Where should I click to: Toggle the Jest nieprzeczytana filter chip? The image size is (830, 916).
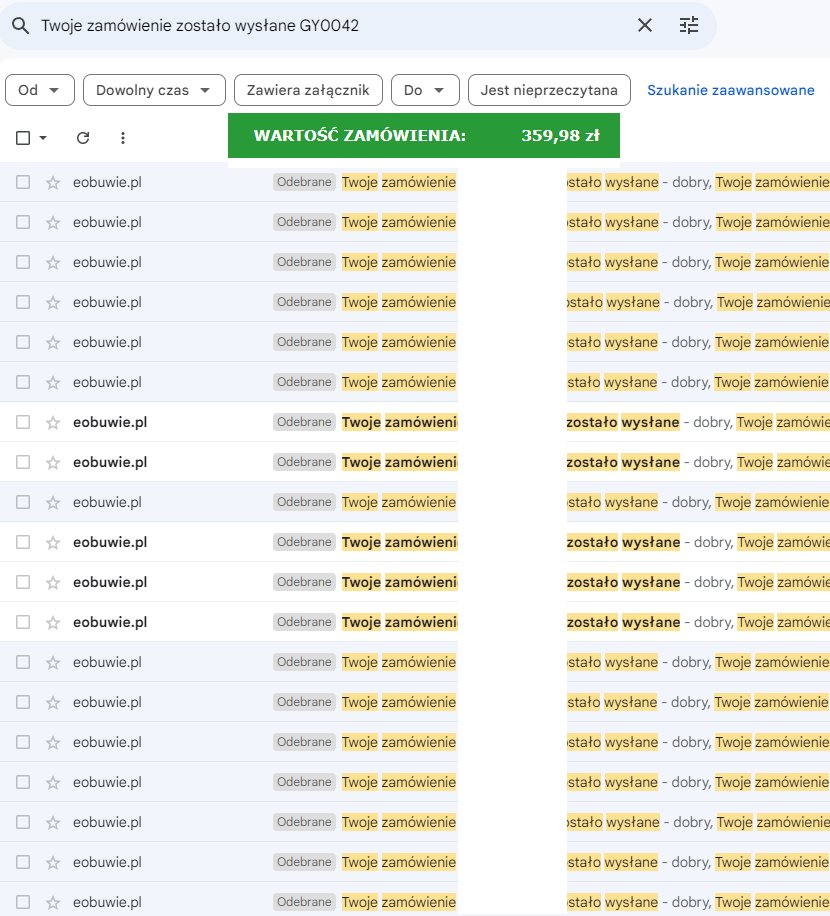(x=549, y=90)
